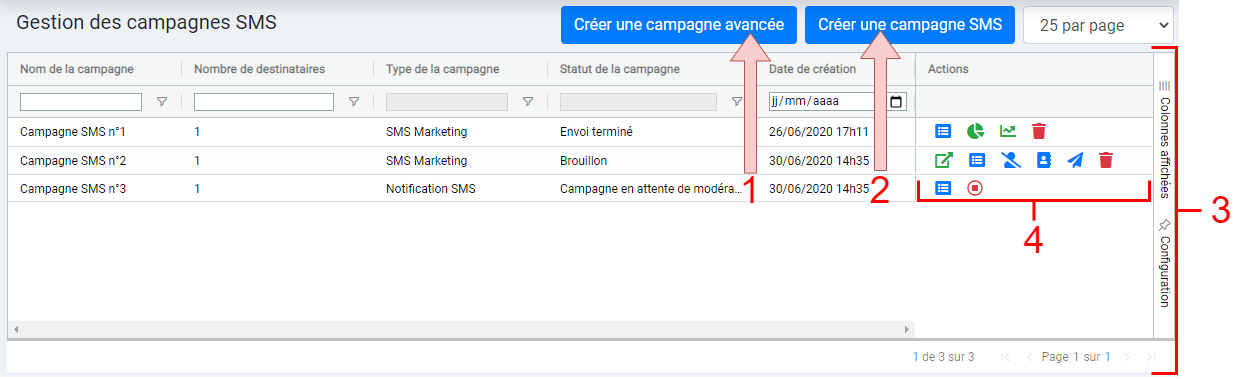Delete Campagne SMS n°1 with trash icon
This screenshot has width=1242, height=379.
[1039, 131]
